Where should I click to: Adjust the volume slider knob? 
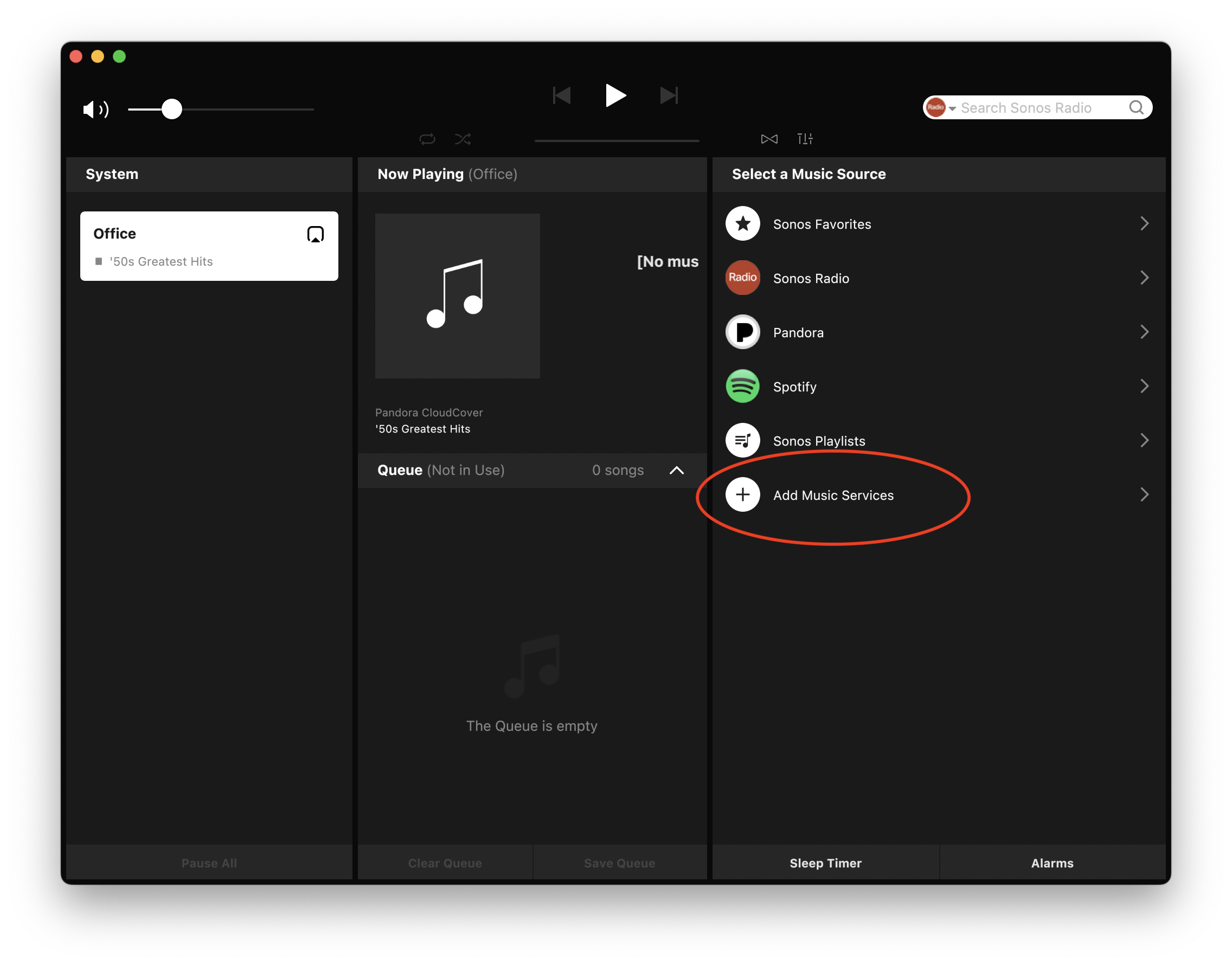click(172, 109)
